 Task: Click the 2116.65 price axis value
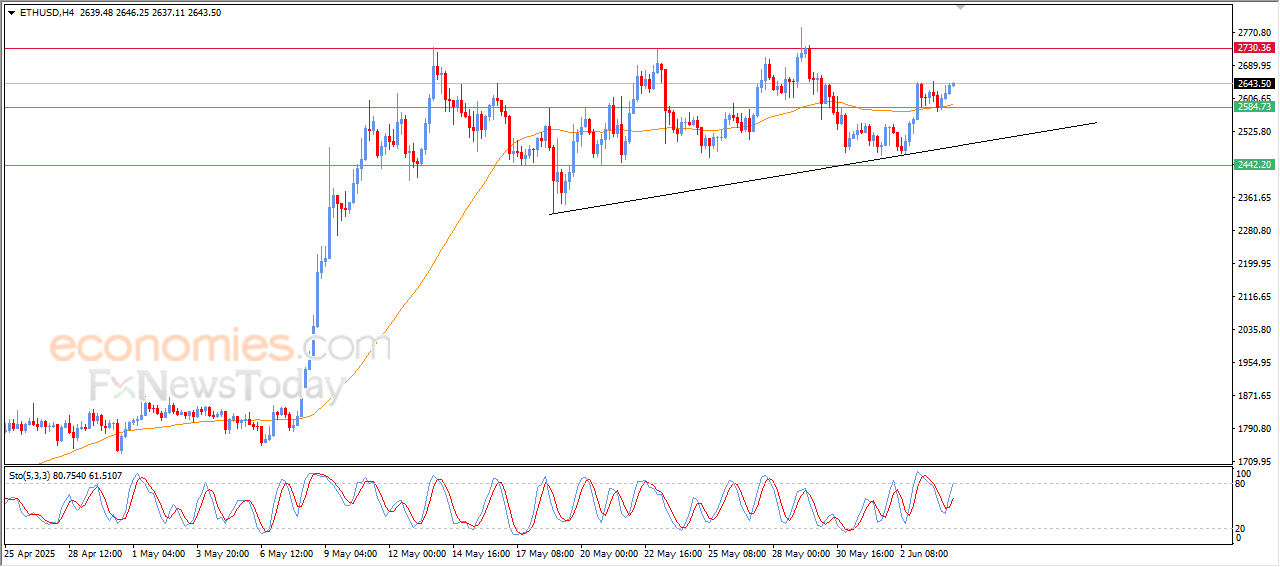click(x=1254, y=297)
